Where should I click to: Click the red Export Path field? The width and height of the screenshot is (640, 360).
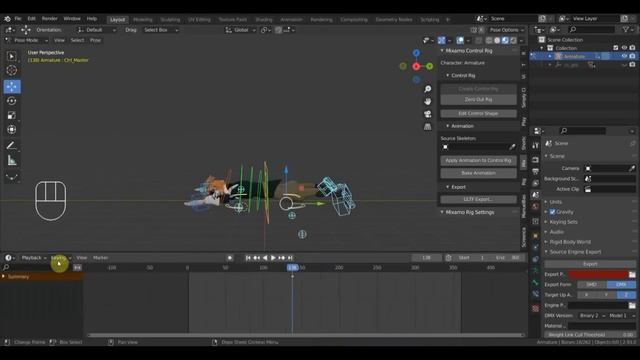[598, 274]
